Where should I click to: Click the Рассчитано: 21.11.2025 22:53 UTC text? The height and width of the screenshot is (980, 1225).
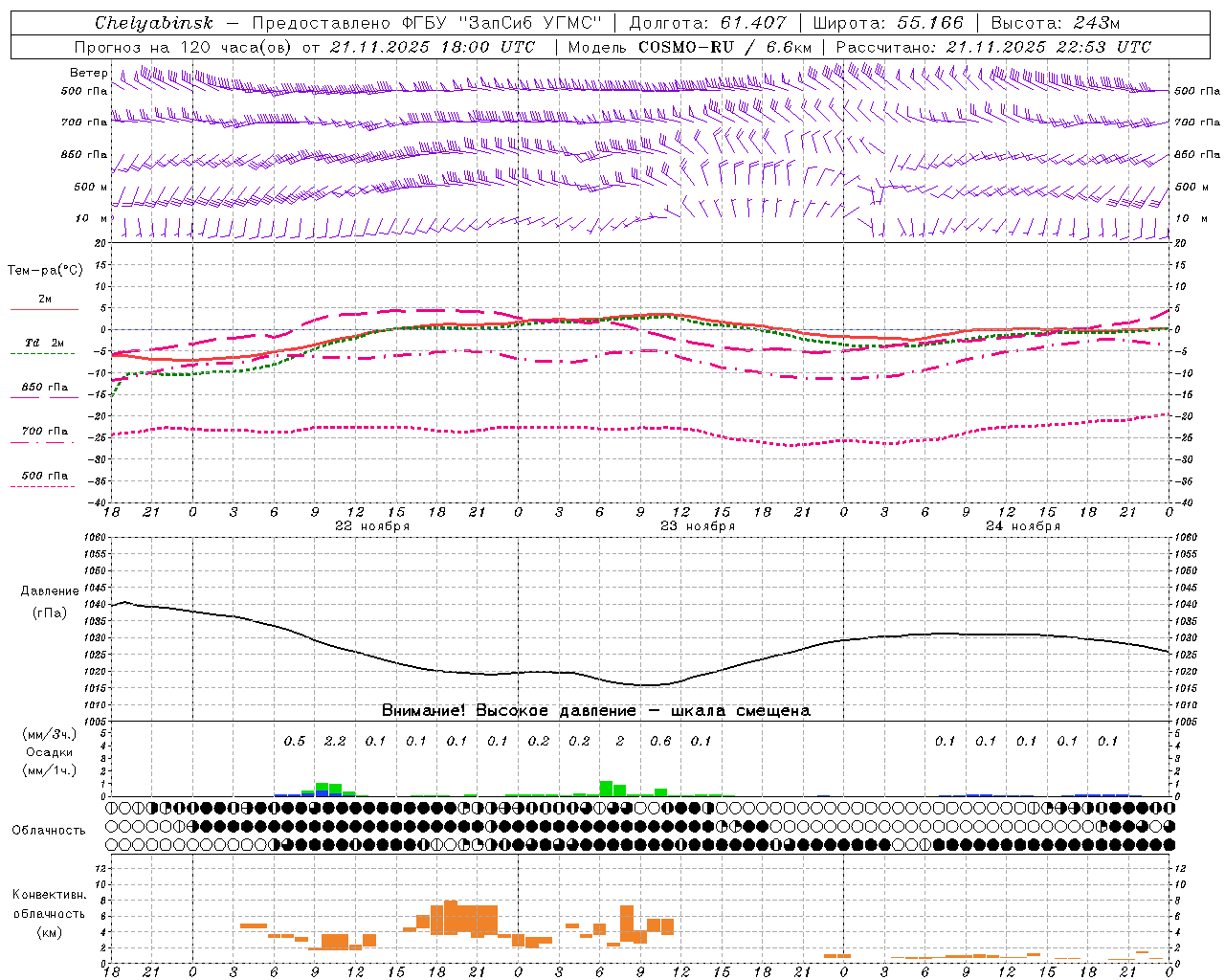click(x=993, y=47)
